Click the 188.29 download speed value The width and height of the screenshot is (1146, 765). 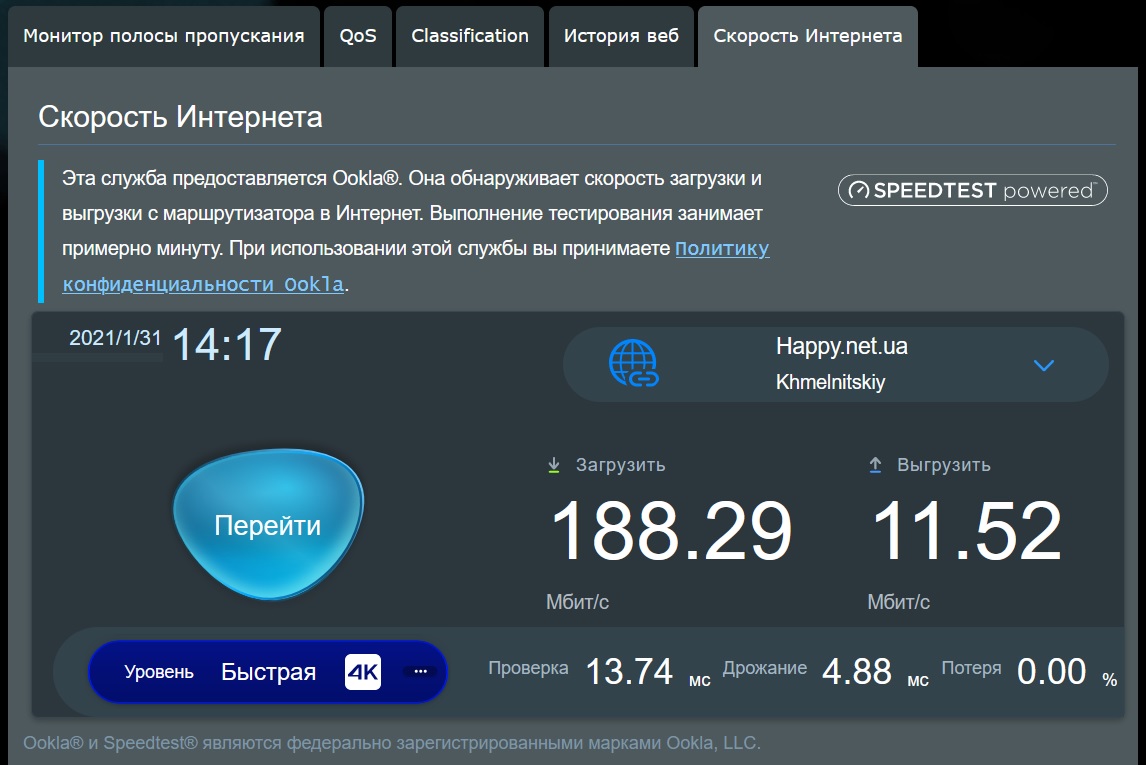[671, 530]
